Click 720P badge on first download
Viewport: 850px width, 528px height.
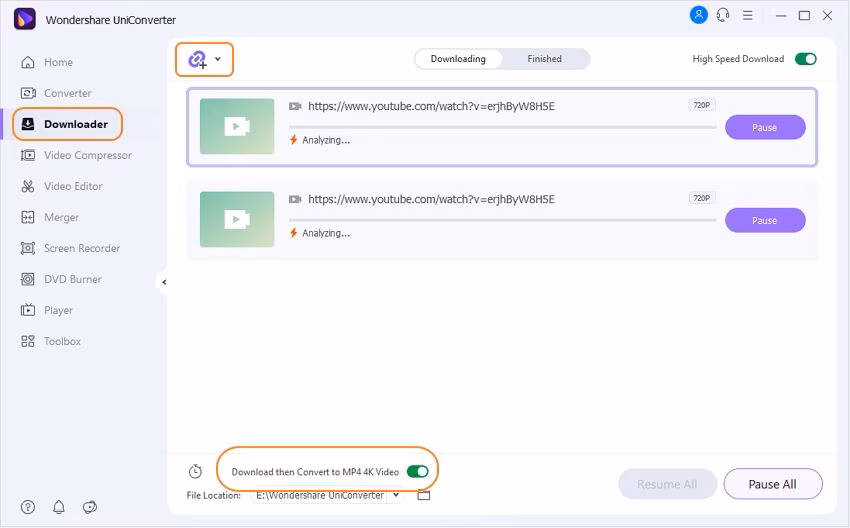tap(701, 105)
